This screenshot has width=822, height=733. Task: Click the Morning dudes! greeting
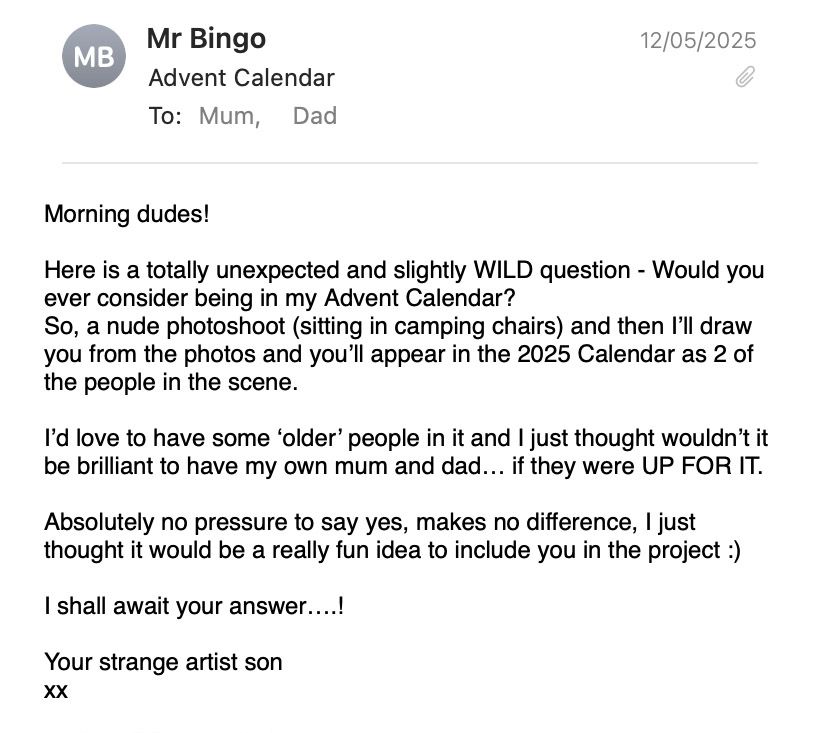pos(127,214)
